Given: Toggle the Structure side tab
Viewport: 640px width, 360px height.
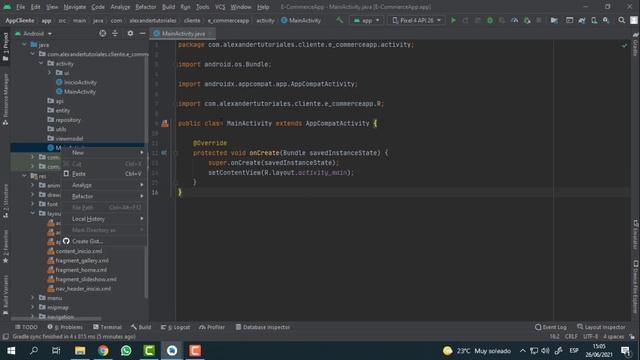Looking at the screenshot, I should coord(5,201).
